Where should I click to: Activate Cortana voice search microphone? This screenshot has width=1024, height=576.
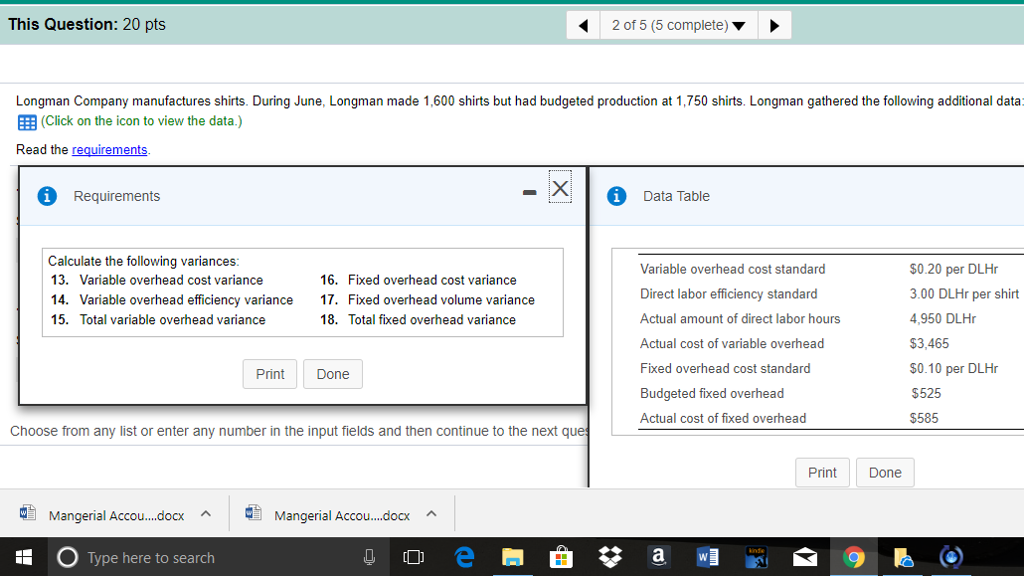pyautogui.click(x=369, y=557)
